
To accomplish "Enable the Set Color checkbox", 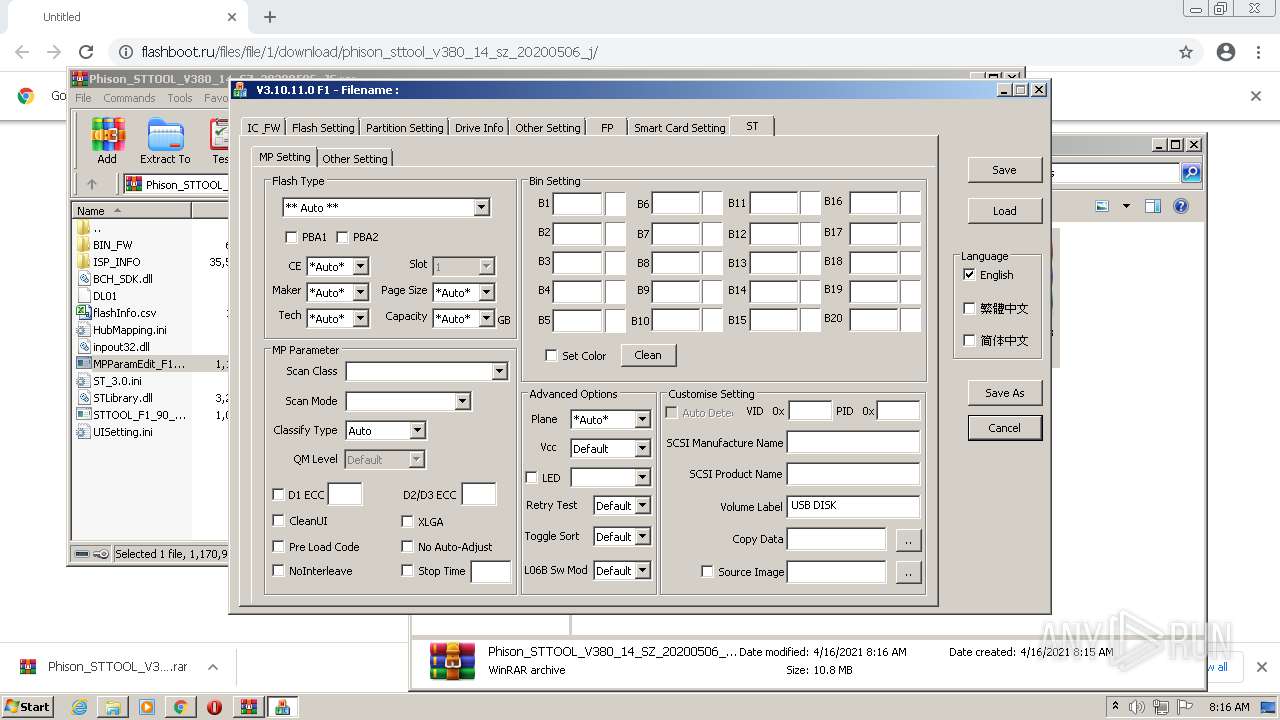I will point(551,356).
